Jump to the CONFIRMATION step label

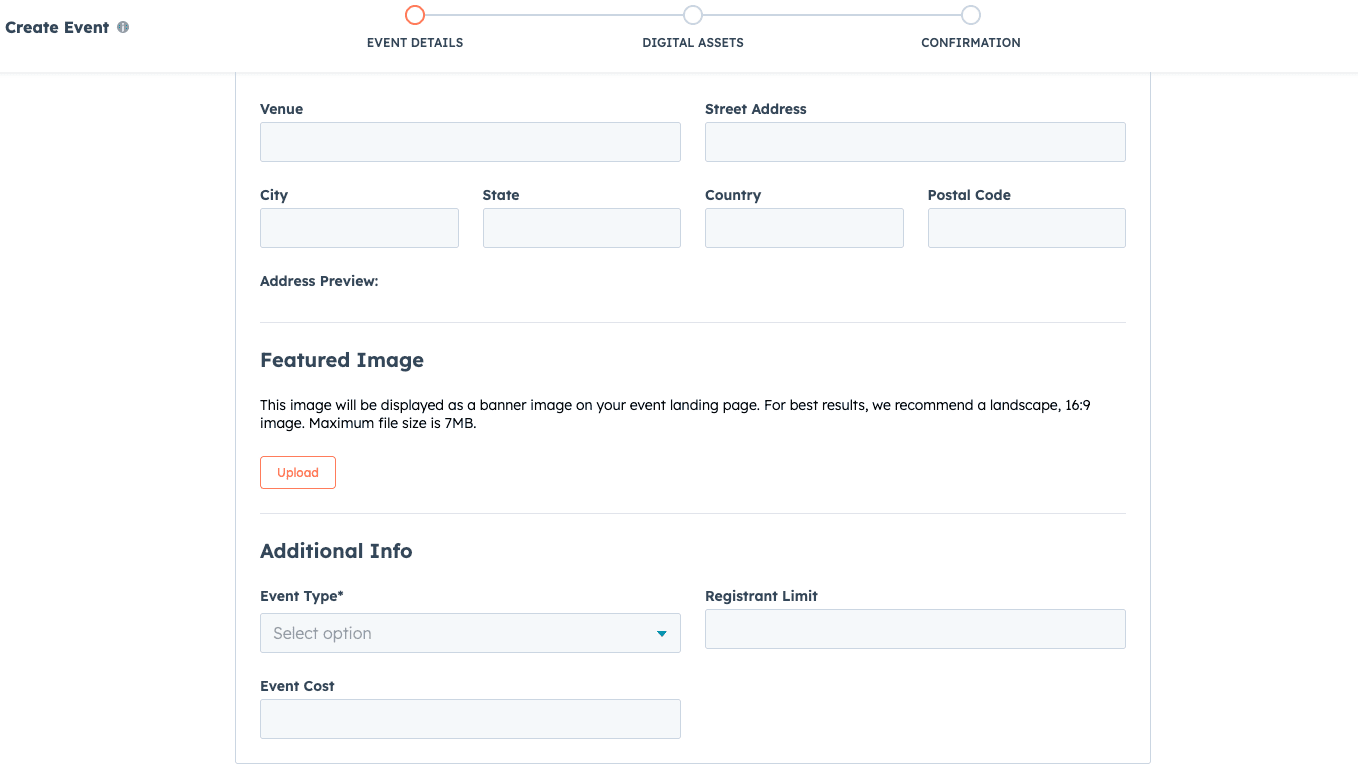(971, 43)
